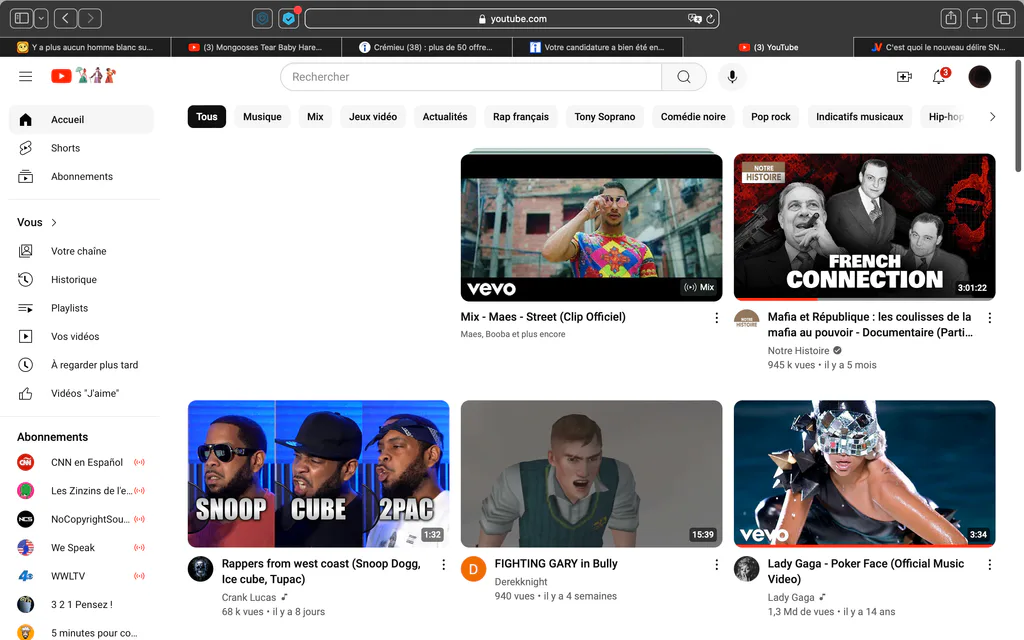Open options menu for Rappers from west coast

click(443, 565)
